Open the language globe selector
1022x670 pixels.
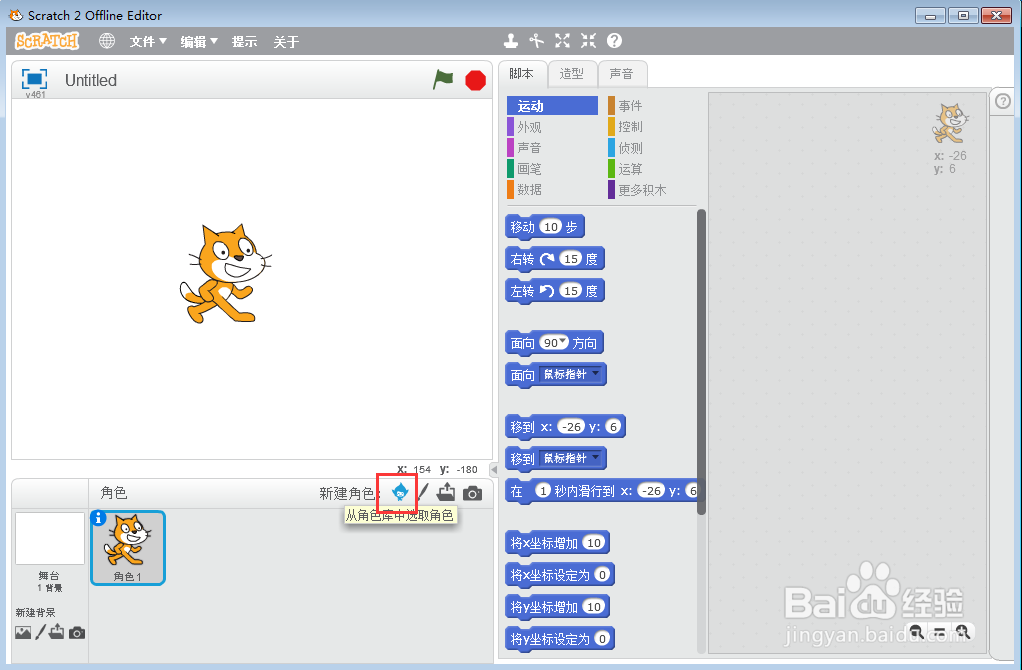point(106,41)
